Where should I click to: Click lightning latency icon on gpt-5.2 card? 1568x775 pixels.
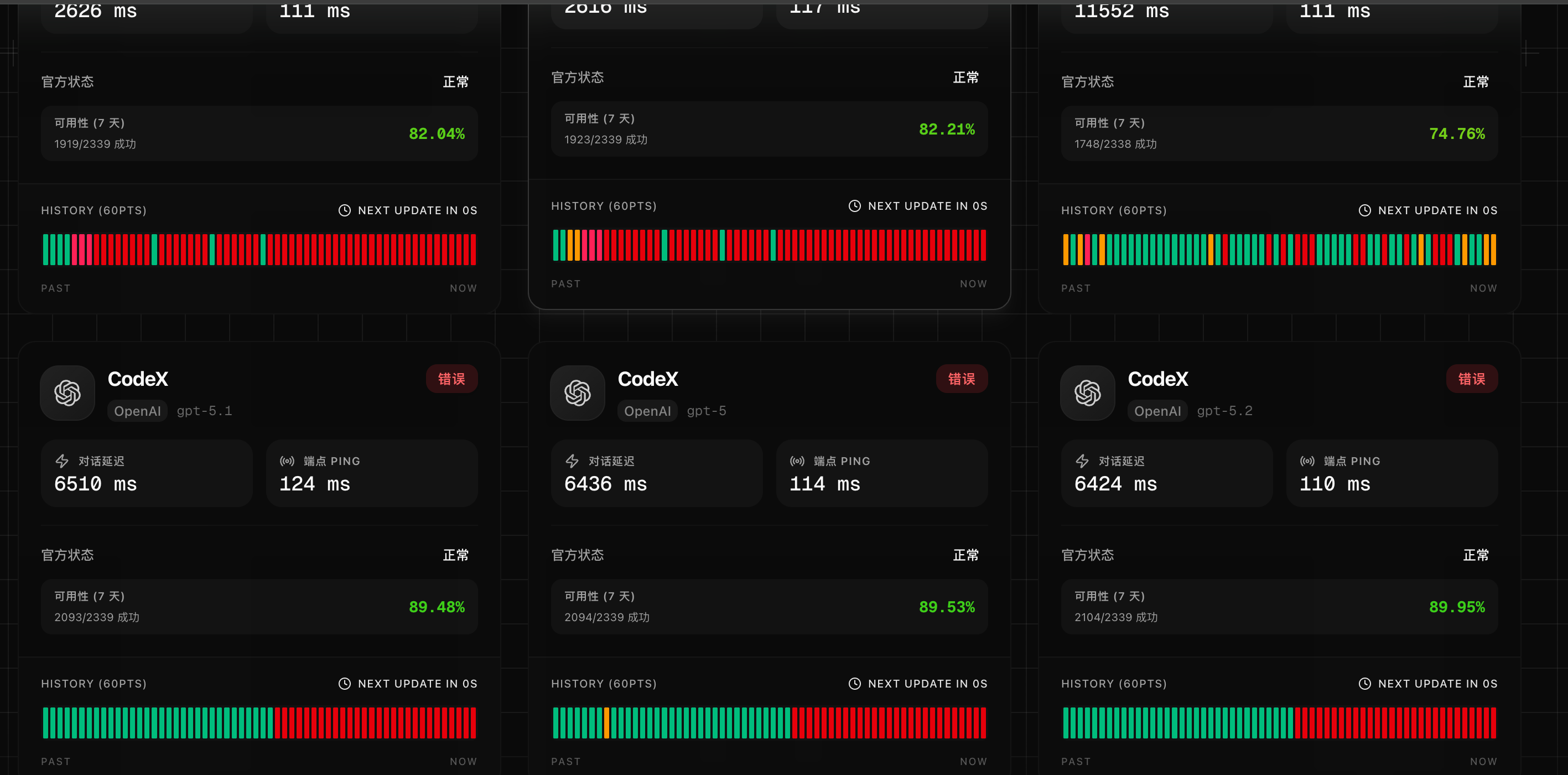point(1082,461)
